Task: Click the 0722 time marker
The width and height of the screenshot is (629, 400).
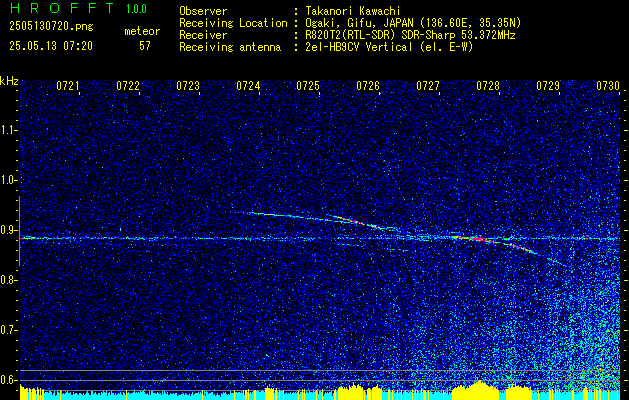Action: [128, 86]
